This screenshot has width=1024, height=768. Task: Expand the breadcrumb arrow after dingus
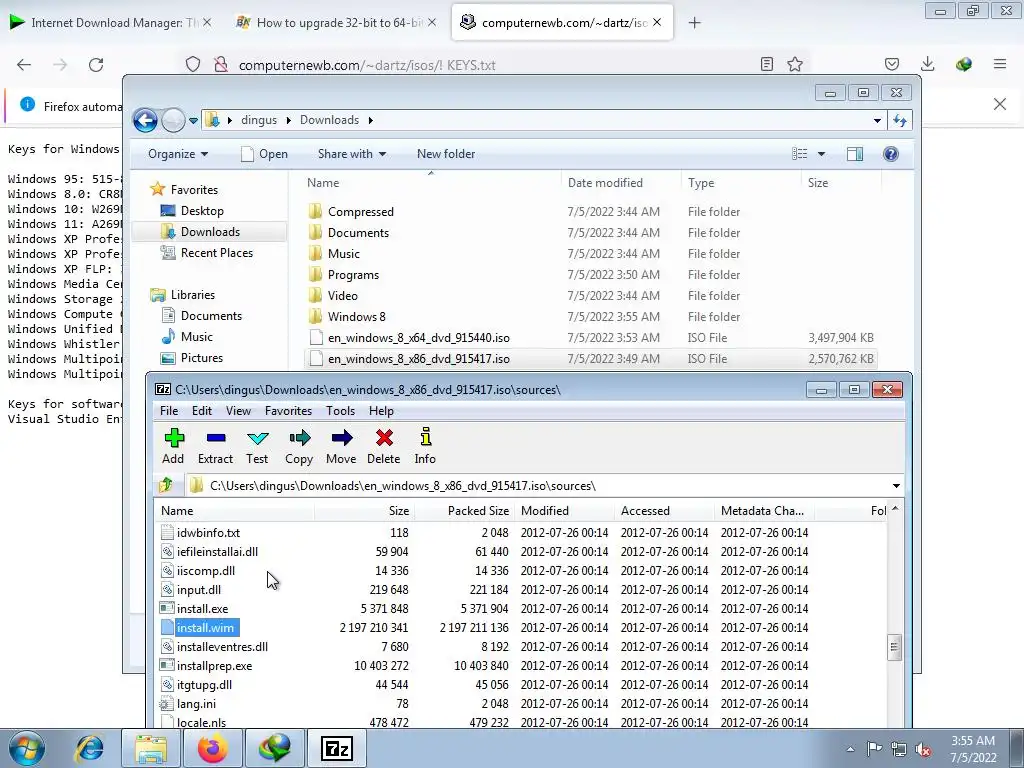[289, 120]
